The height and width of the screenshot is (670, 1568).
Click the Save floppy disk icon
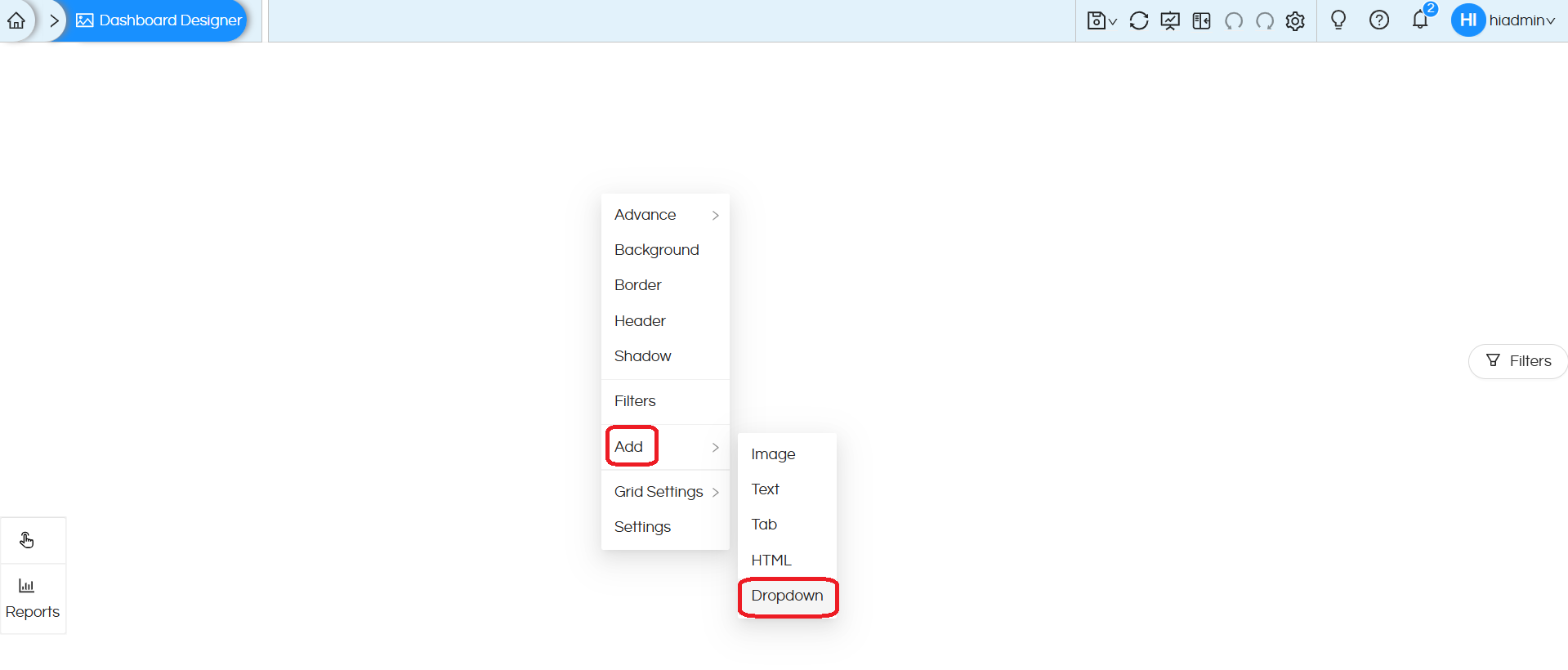click(1097, 20)
